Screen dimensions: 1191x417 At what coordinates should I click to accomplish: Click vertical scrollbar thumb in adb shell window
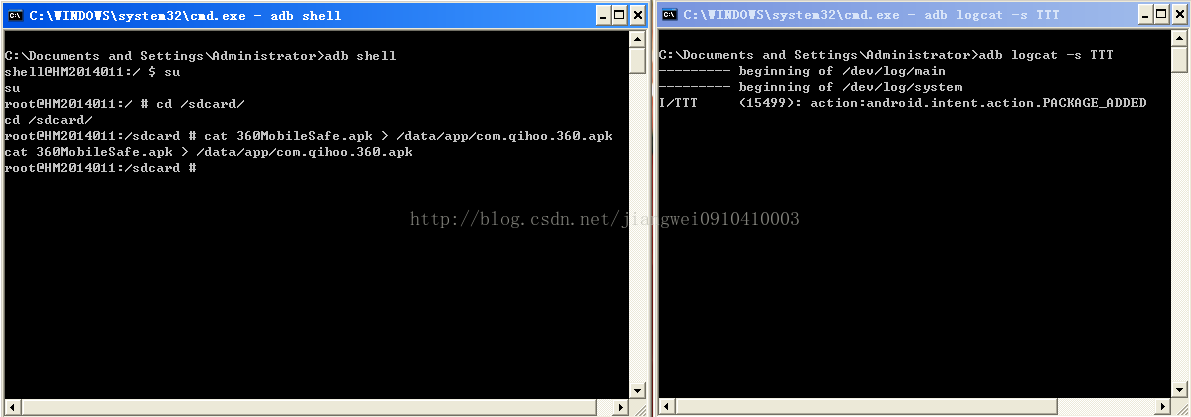[638, 60]
